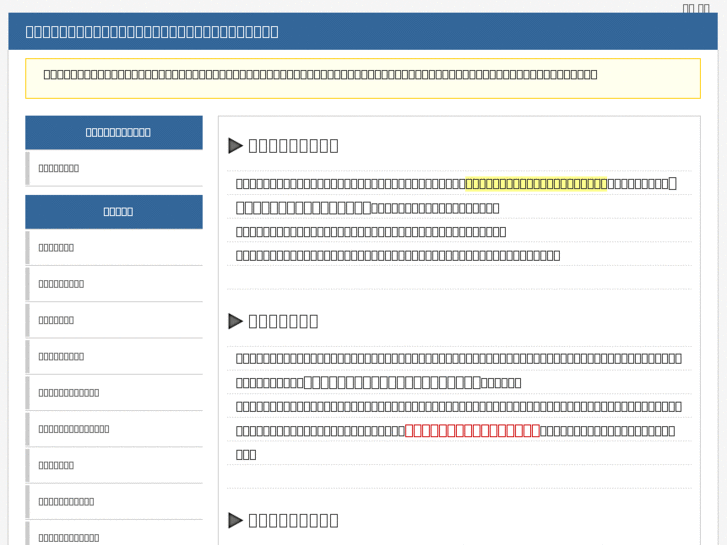Click the page title in the blue banner
Image resolution: width=727 pixels, height=545 pixels.
click(x=152, y=32)
